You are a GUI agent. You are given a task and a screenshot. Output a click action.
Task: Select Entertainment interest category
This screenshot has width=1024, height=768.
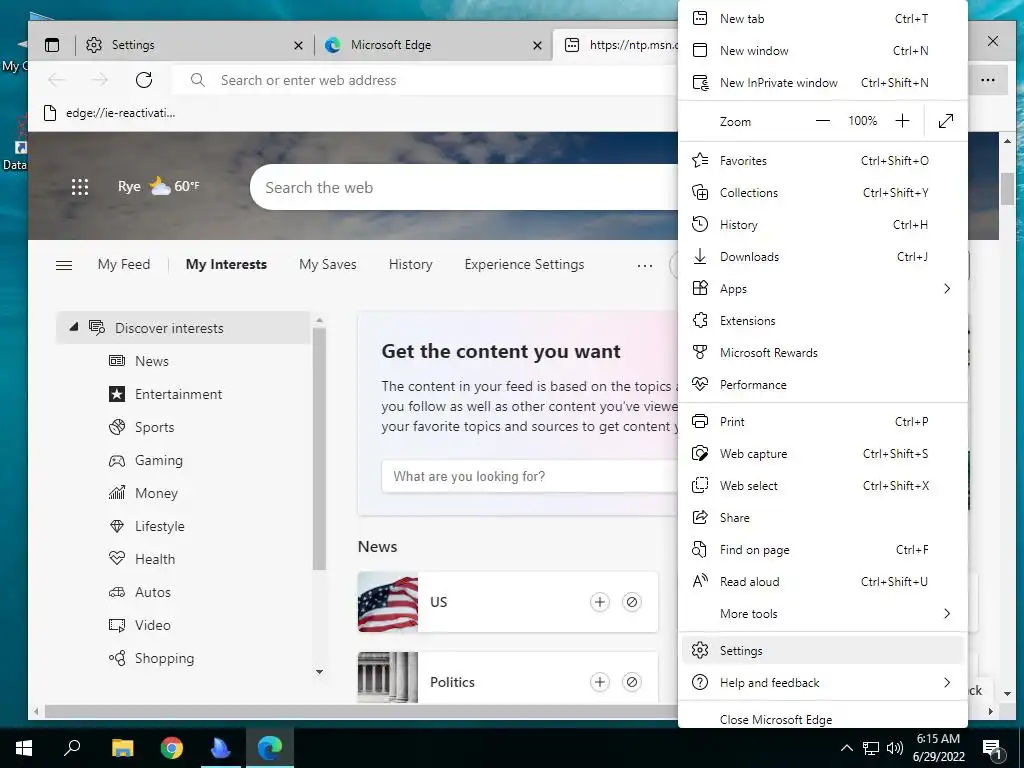[165, 394]
